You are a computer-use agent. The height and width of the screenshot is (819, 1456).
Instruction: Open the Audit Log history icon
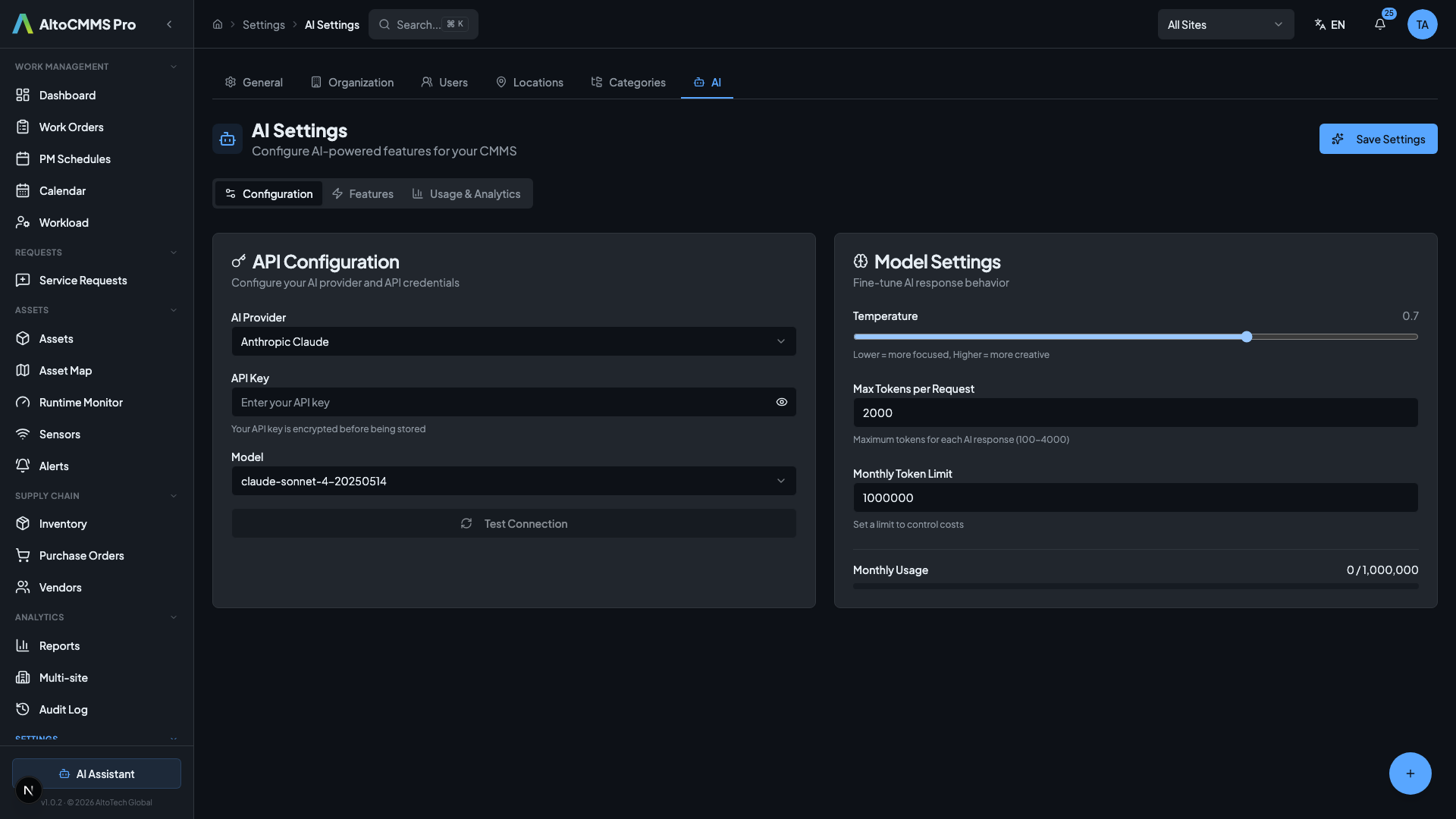(x=23, y=709)
